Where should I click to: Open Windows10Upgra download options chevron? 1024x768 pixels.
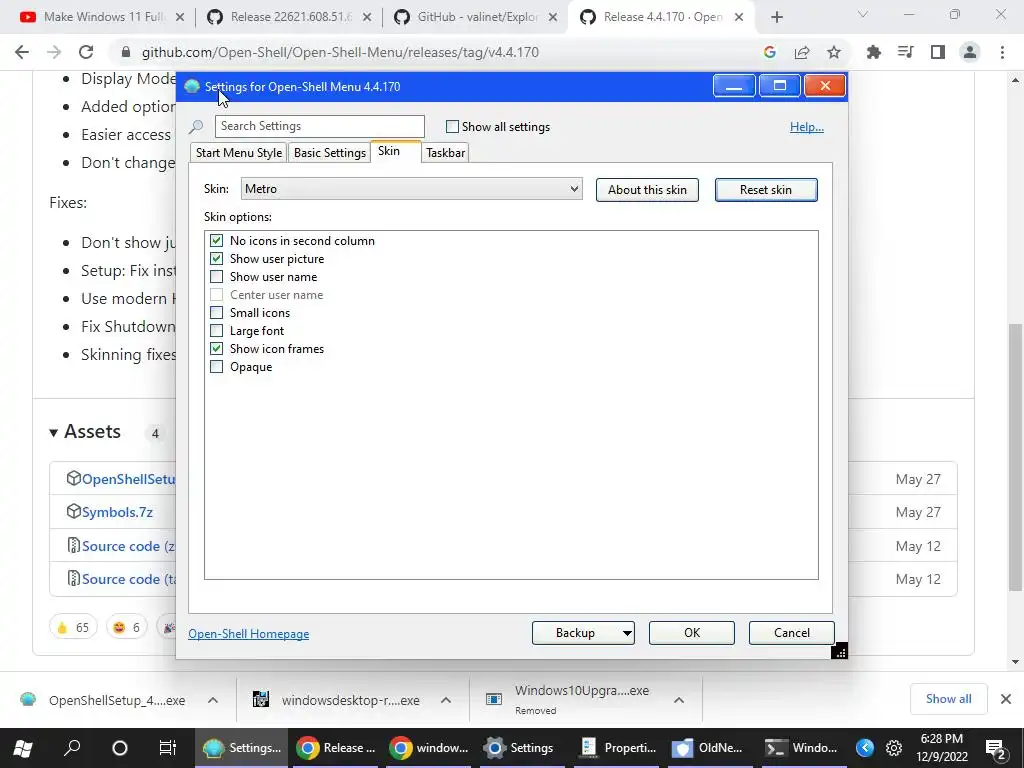tap(679, 700)
